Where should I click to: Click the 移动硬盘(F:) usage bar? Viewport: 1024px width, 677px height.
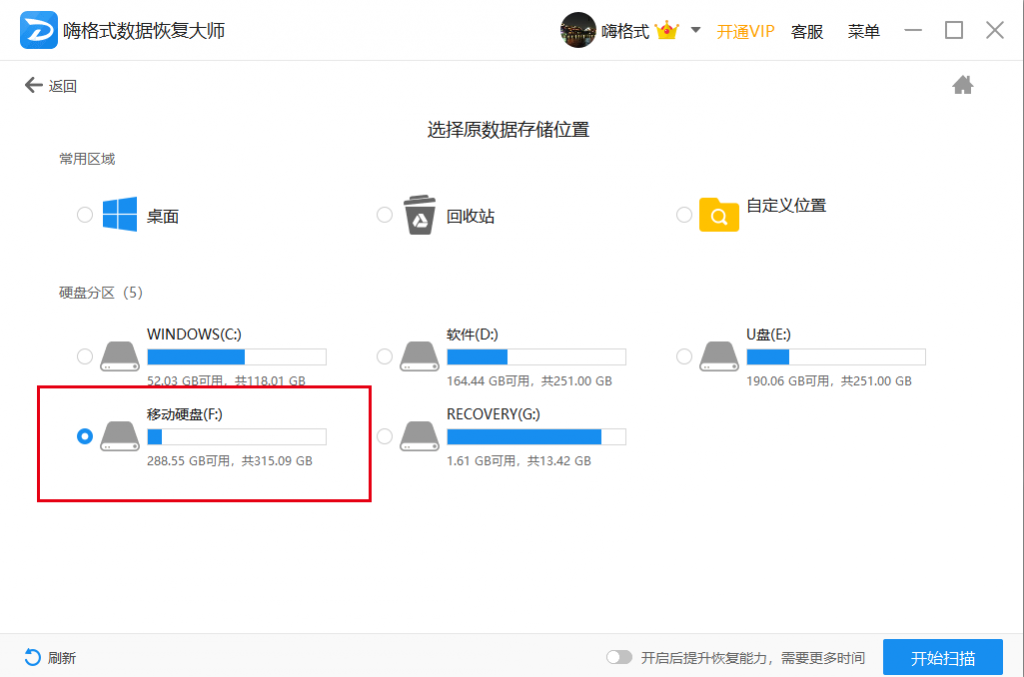coord(236,437)
